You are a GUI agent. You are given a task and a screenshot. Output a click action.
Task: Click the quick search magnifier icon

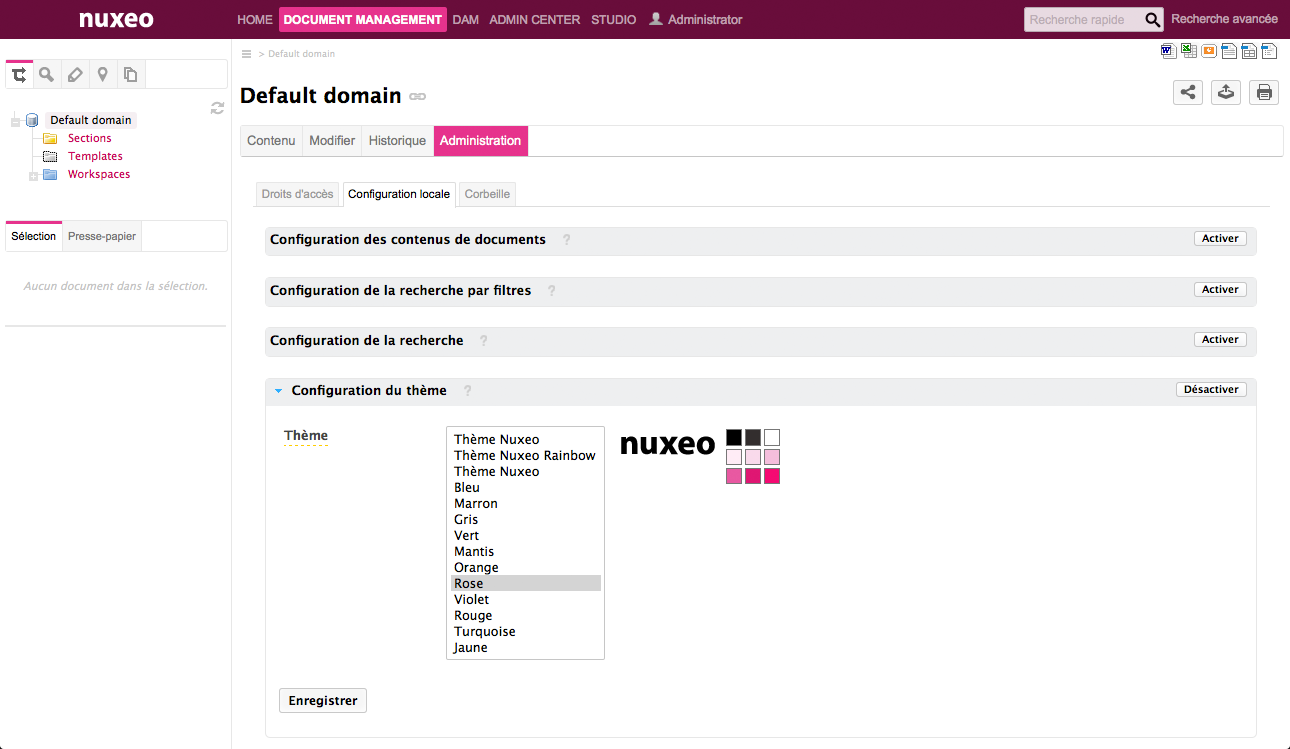1153,19
